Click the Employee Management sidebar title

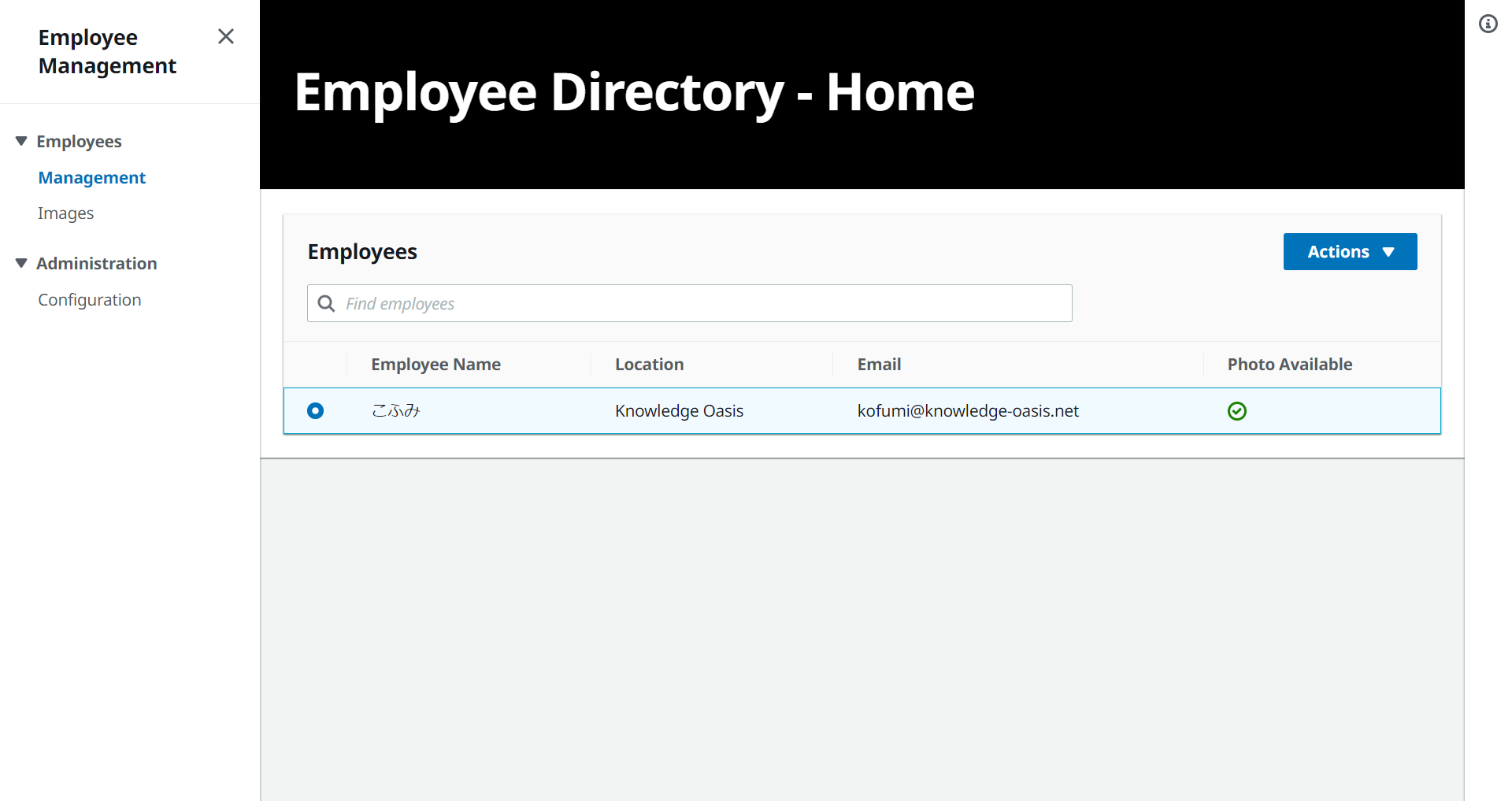107,52
